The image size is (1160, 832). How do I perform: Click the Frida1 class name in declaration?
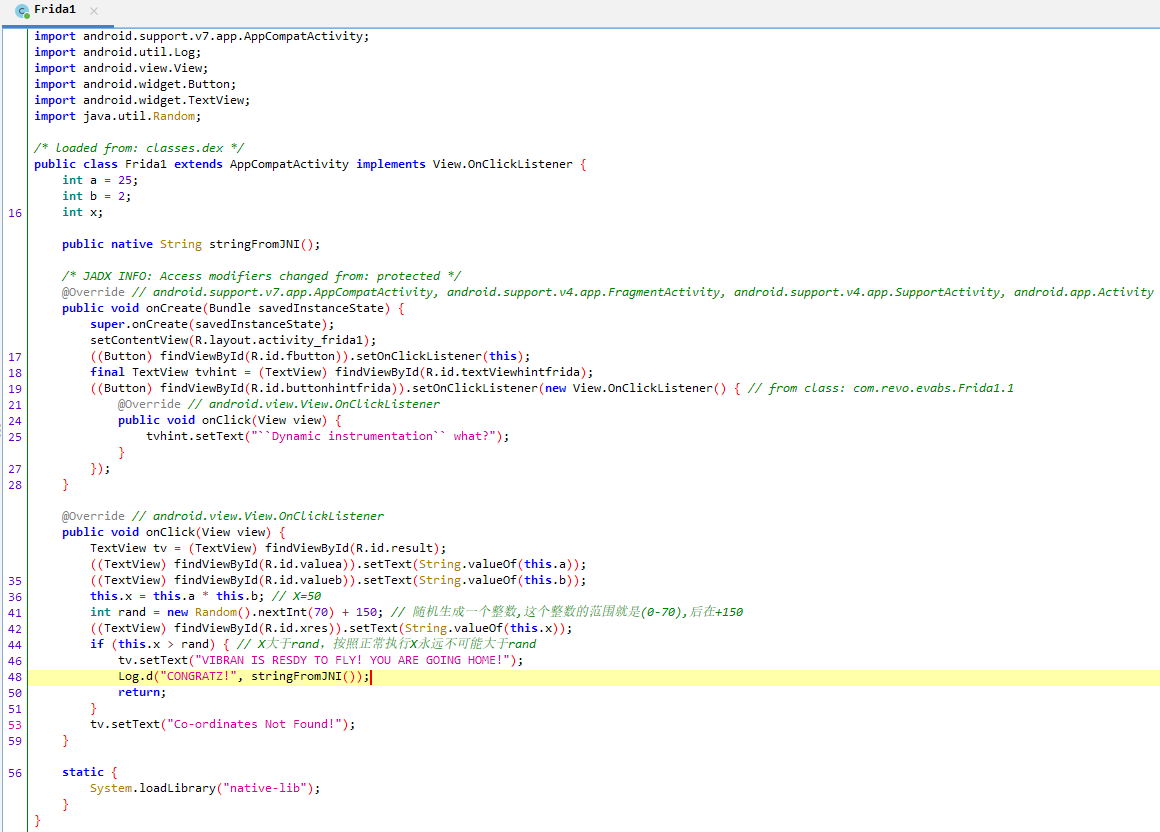(x=145, y=164)
